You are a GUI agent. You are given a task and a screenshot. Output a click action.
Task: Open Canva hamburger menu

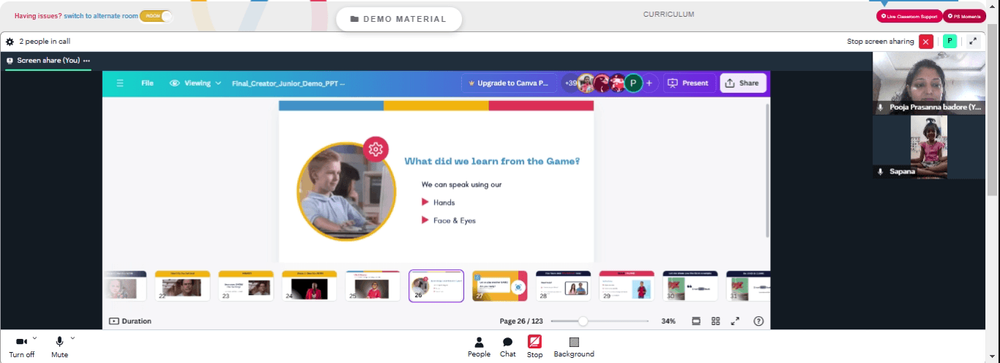click(120, 83)
